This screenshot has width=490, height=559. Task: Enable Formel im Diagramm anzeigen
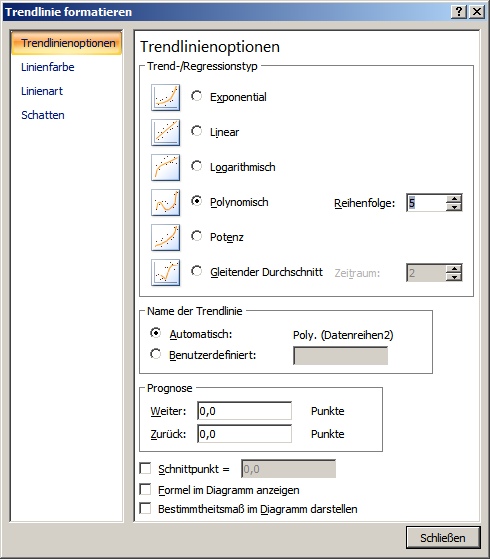pyautogui.click(x=145, y=489)
